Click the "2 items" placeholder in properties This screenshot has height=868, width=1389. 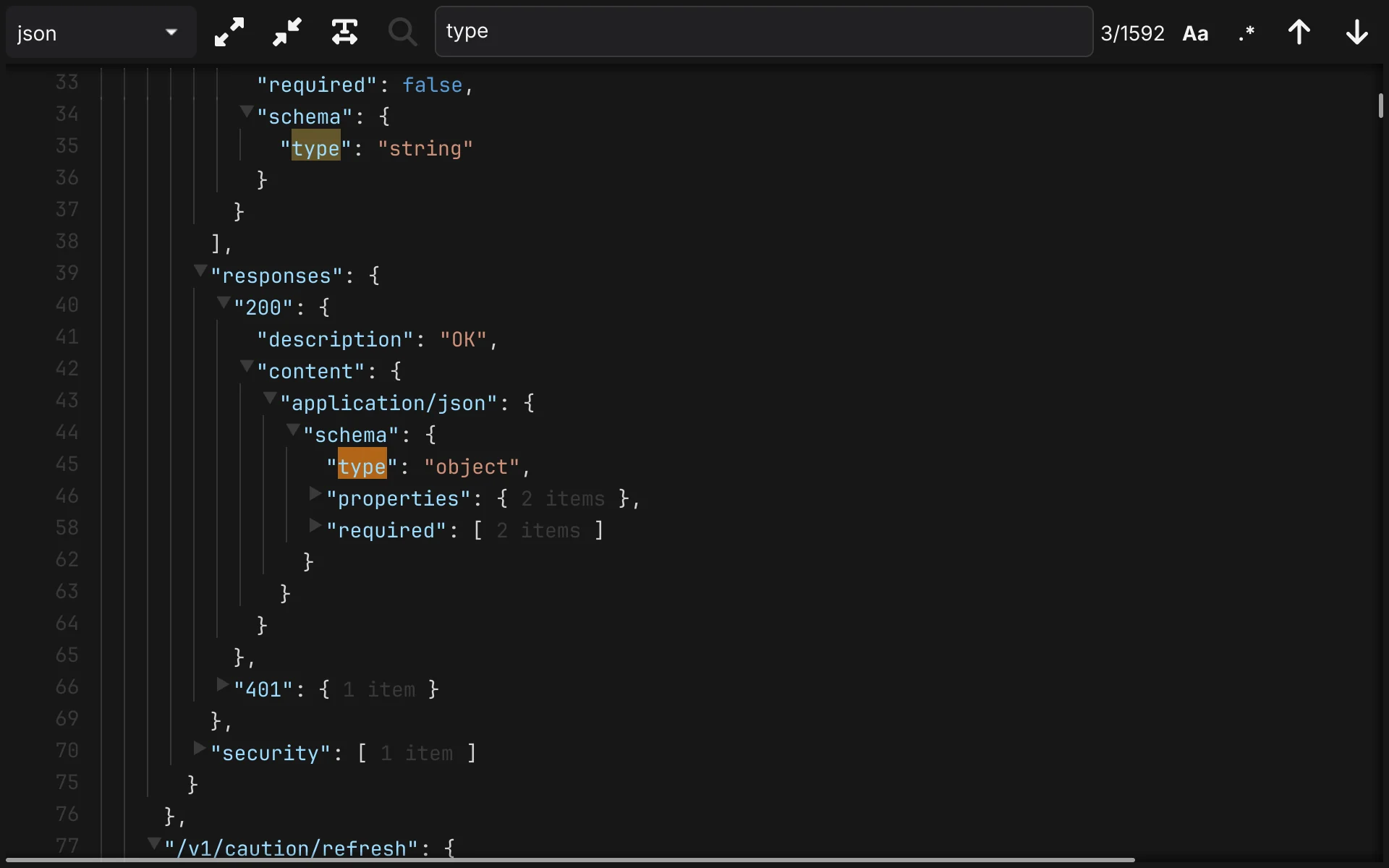tap(563, 498)
